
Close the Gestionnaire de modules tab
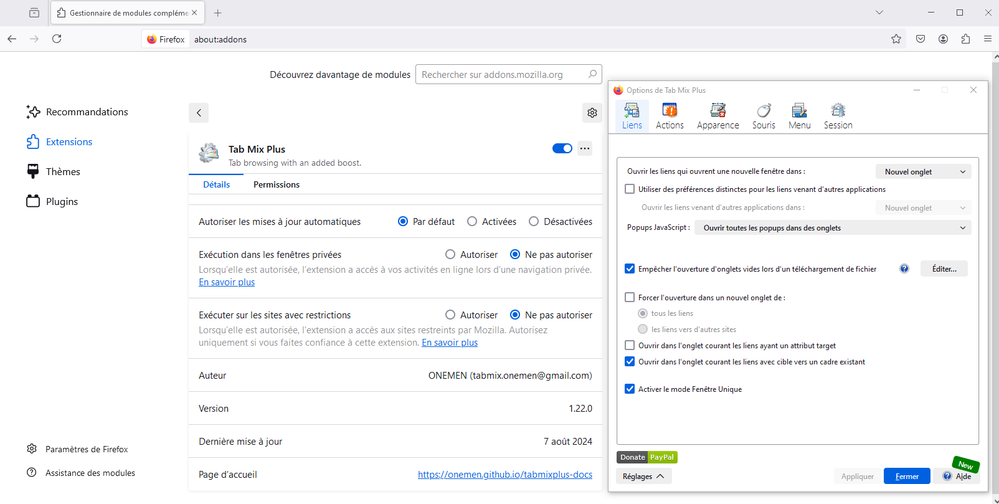click(194, 13)
